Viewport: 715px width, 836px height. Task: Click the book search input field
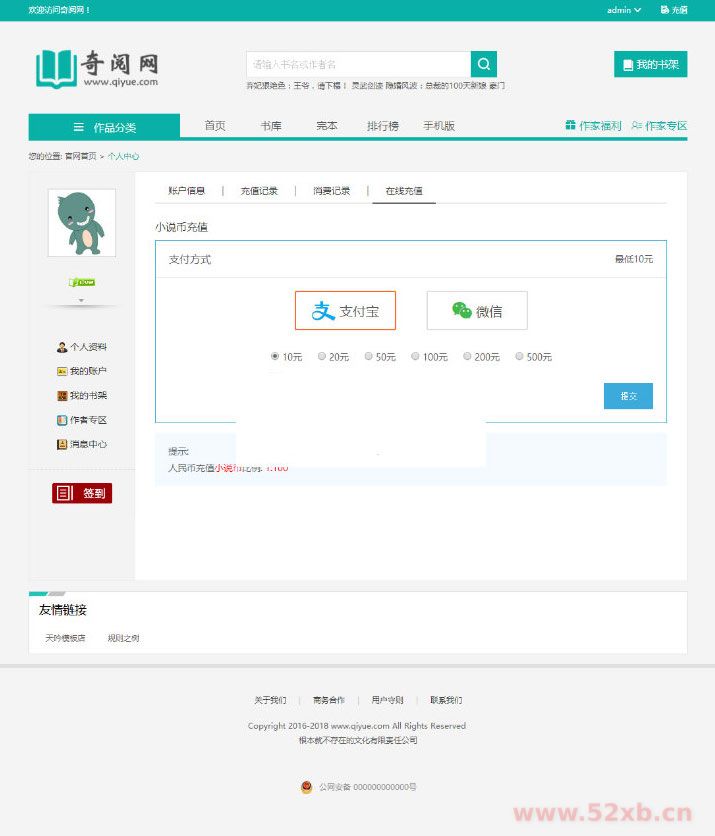(358, 65)
